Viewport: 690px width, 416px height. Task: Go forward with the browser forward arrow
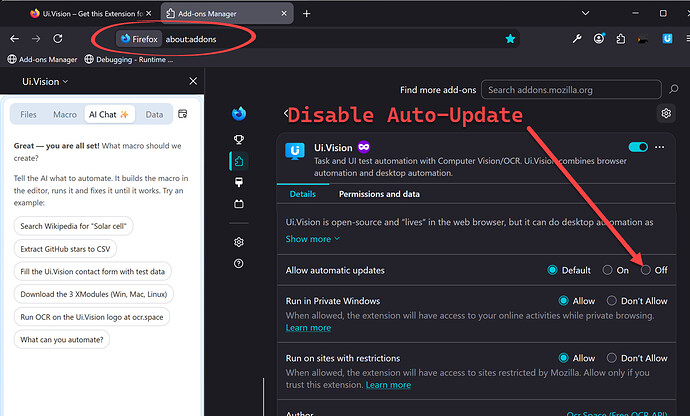[x=36, y=39]
